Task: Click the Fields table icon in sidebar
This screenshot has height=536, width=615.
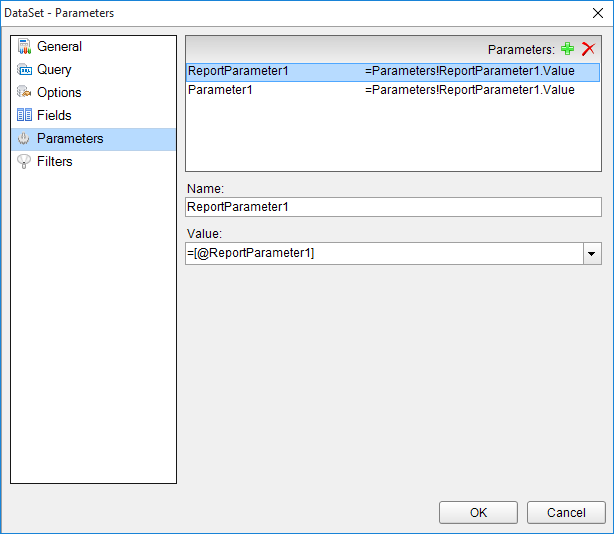Action: click(25, 116)
